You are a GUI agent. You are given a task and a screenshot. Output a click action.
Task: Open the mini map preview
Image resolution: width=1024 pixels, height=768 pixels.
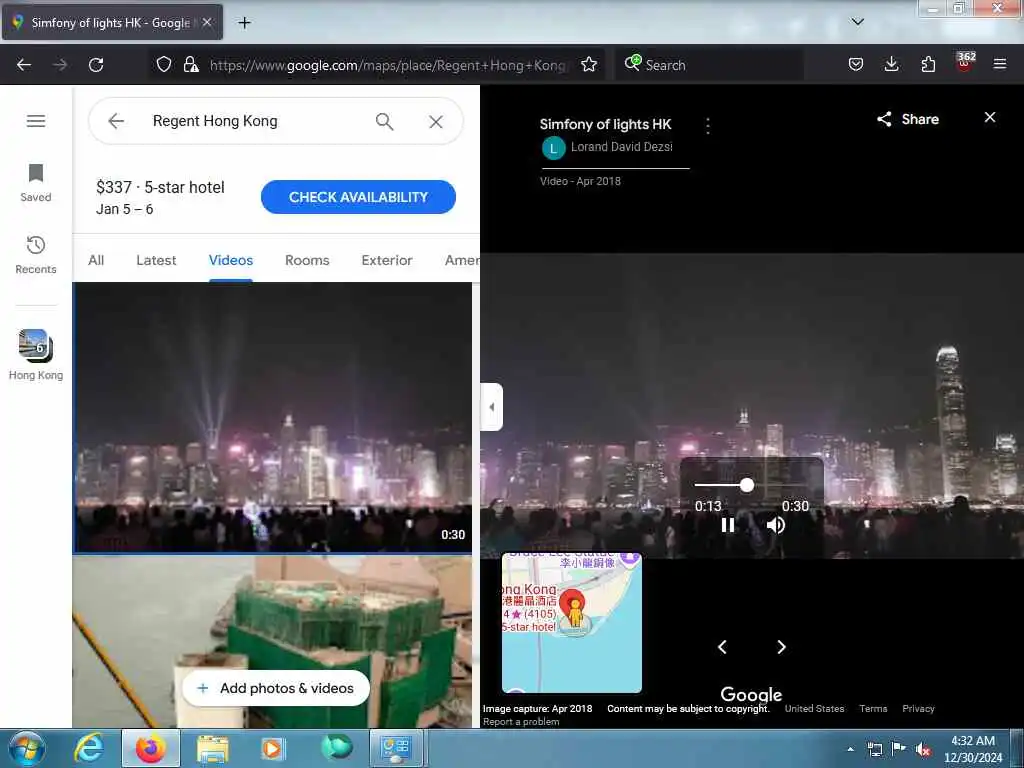pyautogui.click(x=571, y=622)
